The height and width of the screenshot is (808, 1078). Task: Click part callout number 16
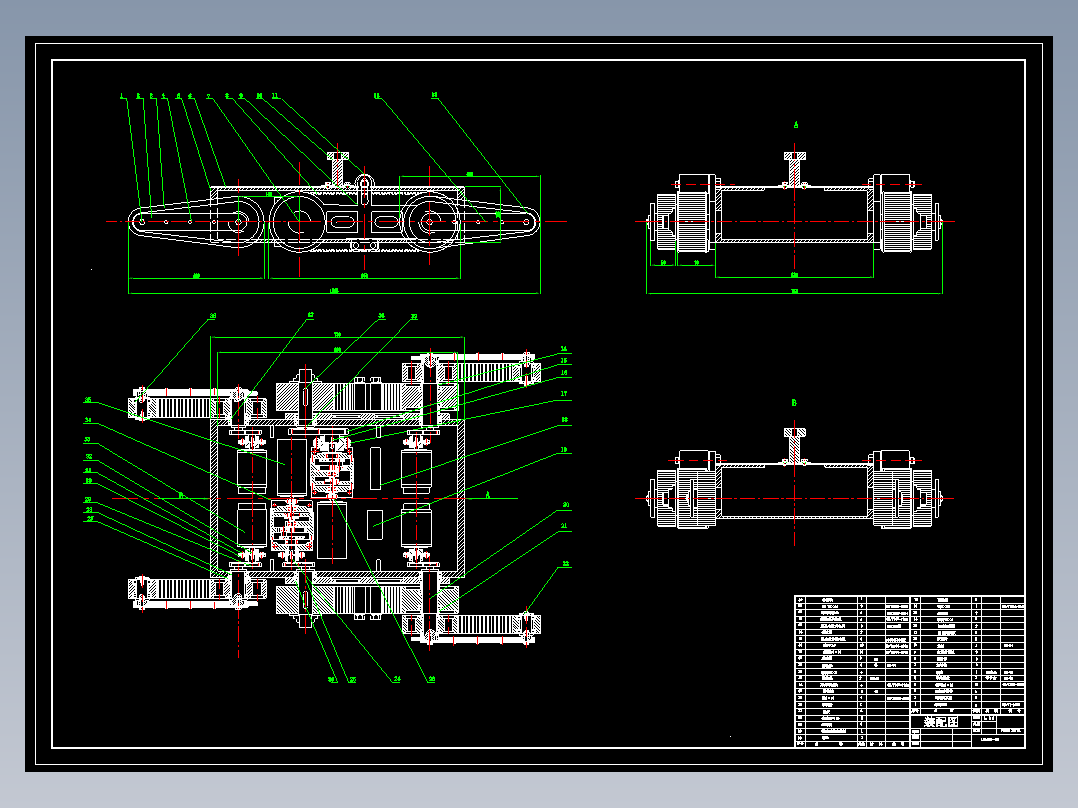click(564, 373)
